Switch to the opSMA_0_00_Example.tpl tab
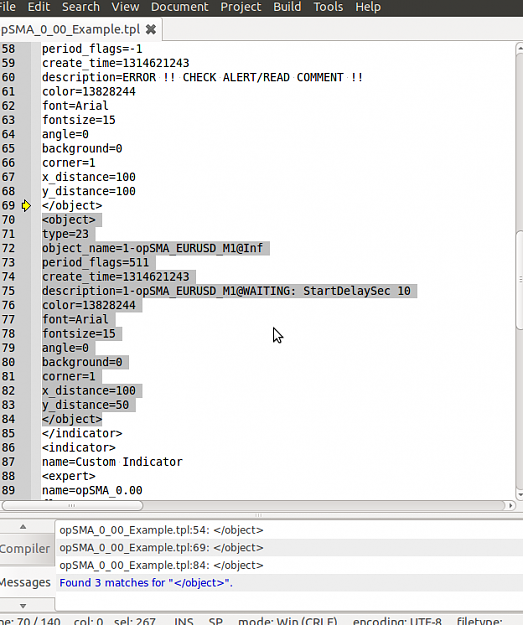 (70, 29)
